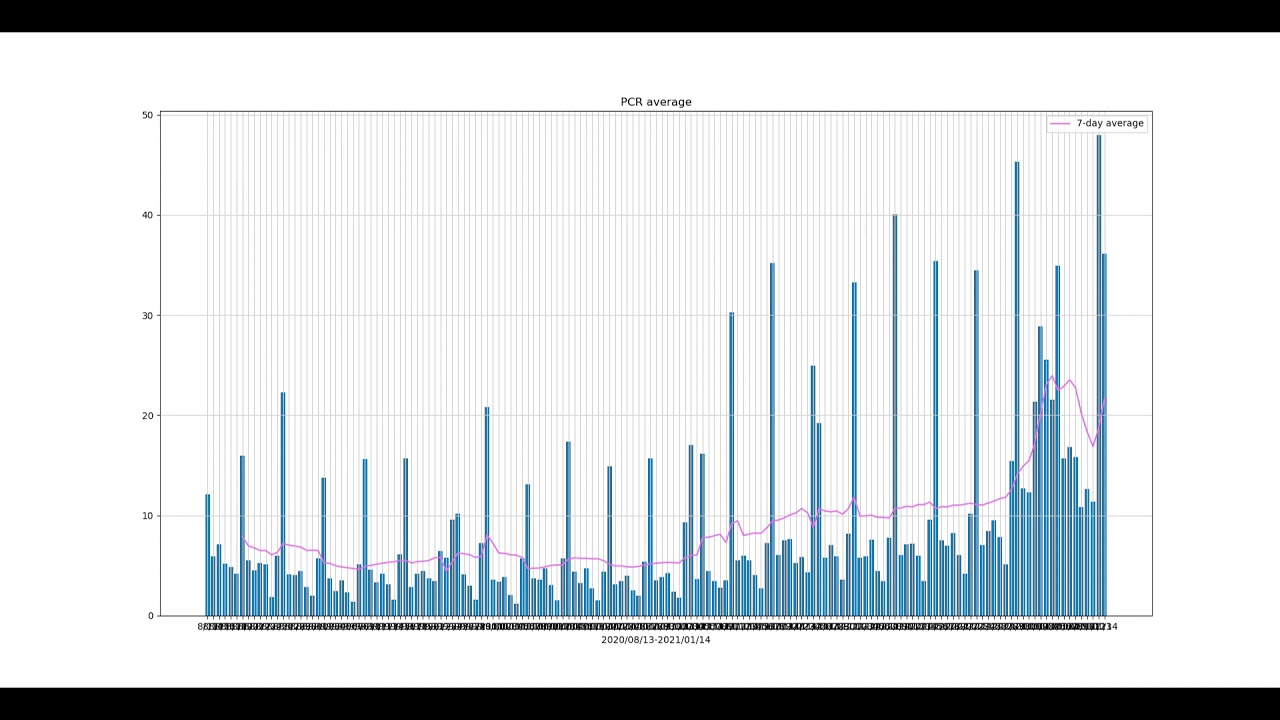Click the "PCR average" chart title

(x=655, y=102)
